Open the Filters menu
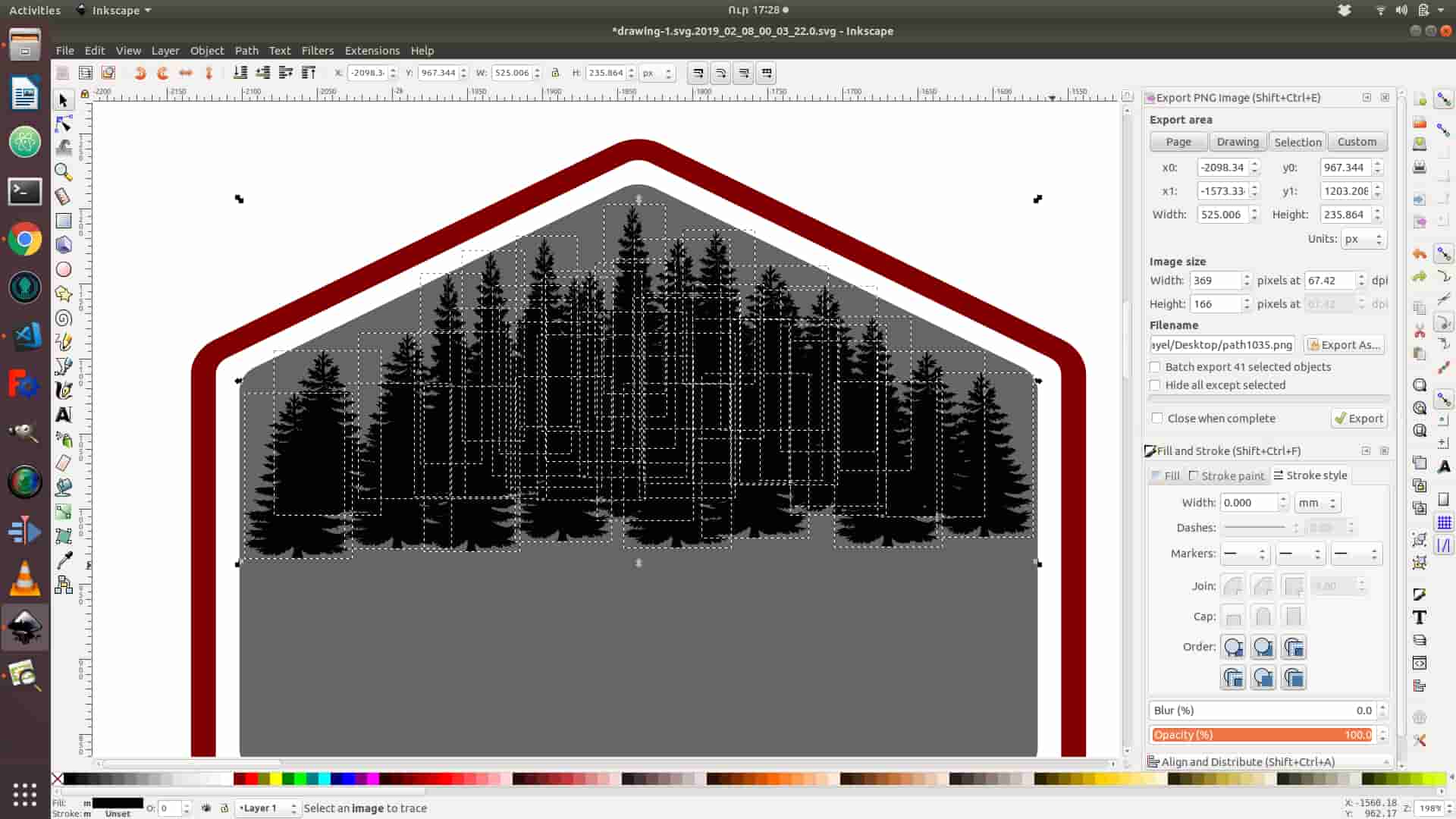The height and width of the screenshot is (819, 1456). click(317, 51)
